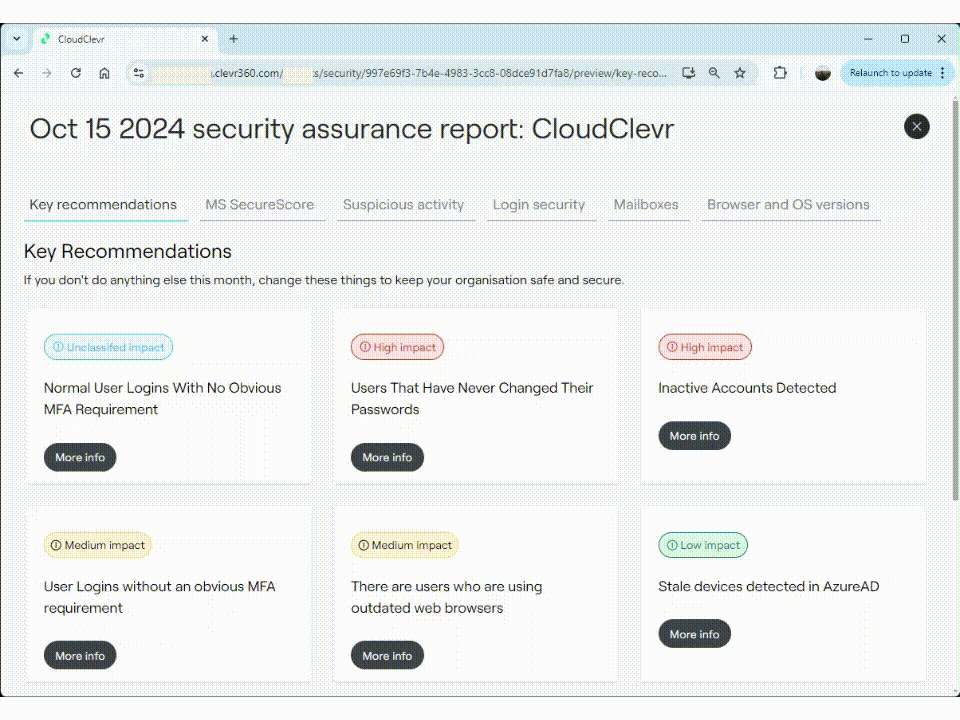Reload the current page
Viewport: 960px width, 720px height.
(x=75, y=73)
